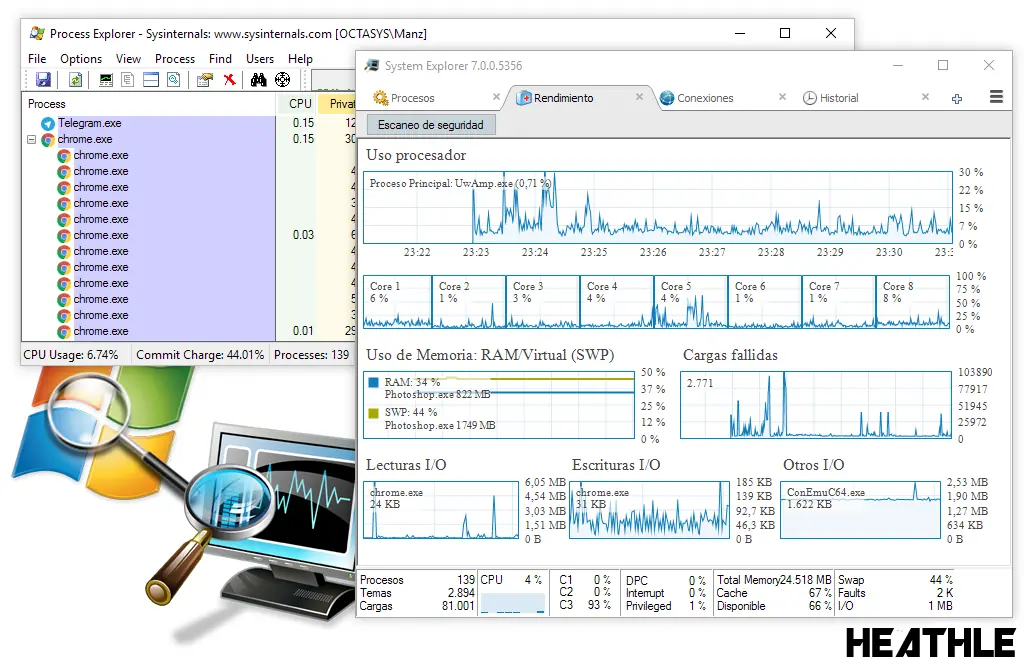Toggle the Show Process Tree toolbar icon

(x=128, y=80)
